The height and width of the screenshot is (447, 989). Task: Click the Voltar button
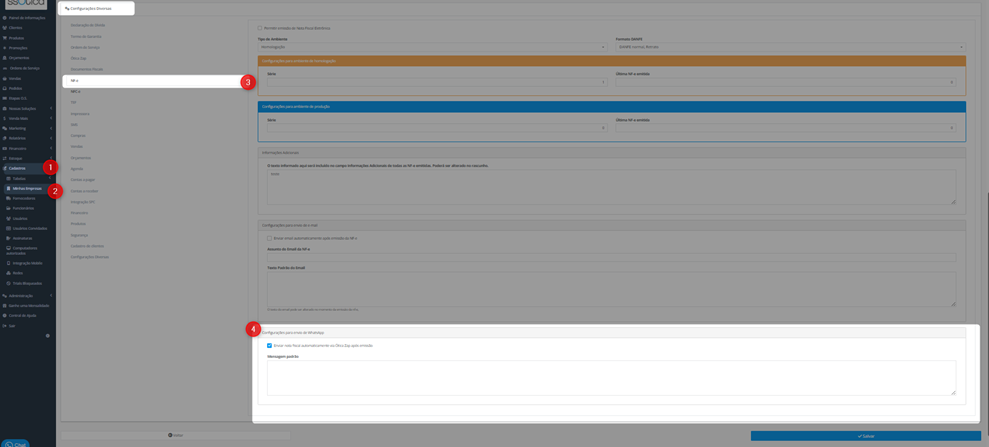pyautogui.click(x=176, y=436)
